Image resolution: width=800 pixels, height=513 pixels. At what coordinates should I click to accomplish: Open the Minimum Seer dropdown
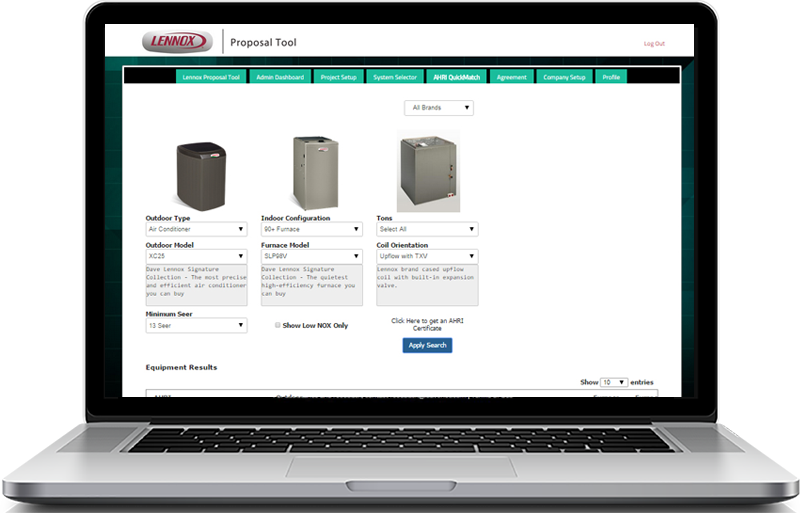point(196,325)
